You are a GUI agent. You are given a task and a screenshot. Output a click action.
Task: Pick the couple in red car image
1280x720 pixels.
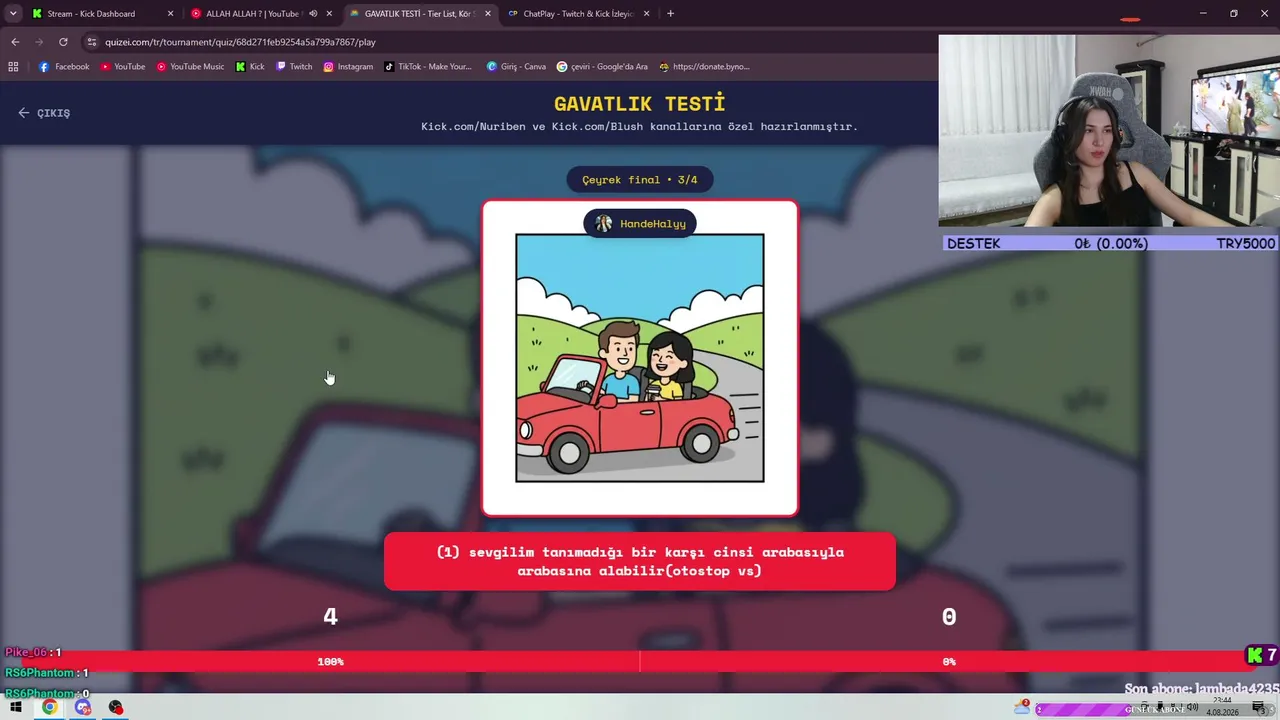(640, 358)
